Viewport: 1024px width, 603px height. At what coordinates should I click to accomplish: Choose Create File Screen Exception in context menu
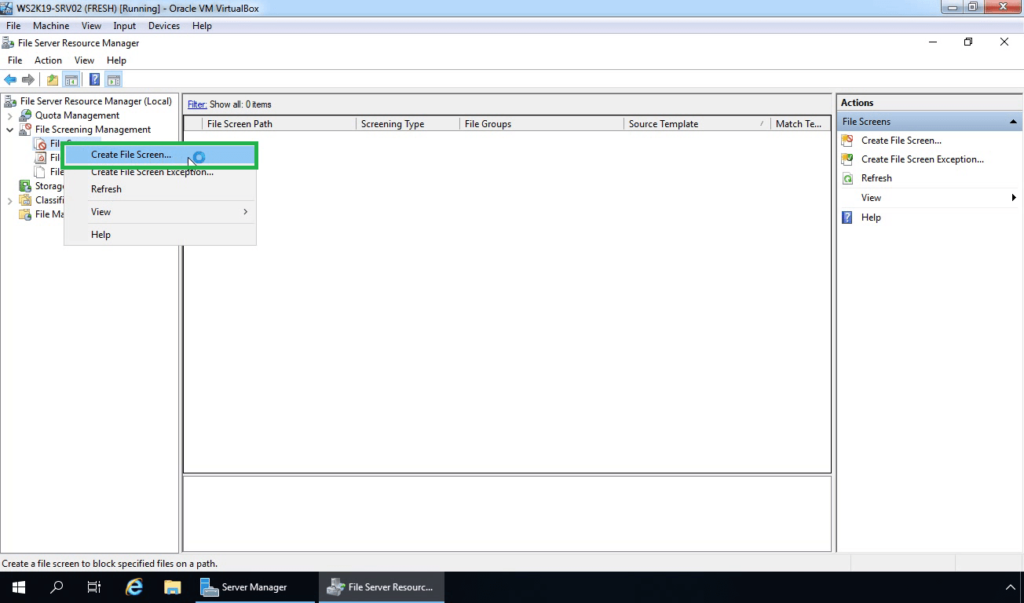pos(160,172)
